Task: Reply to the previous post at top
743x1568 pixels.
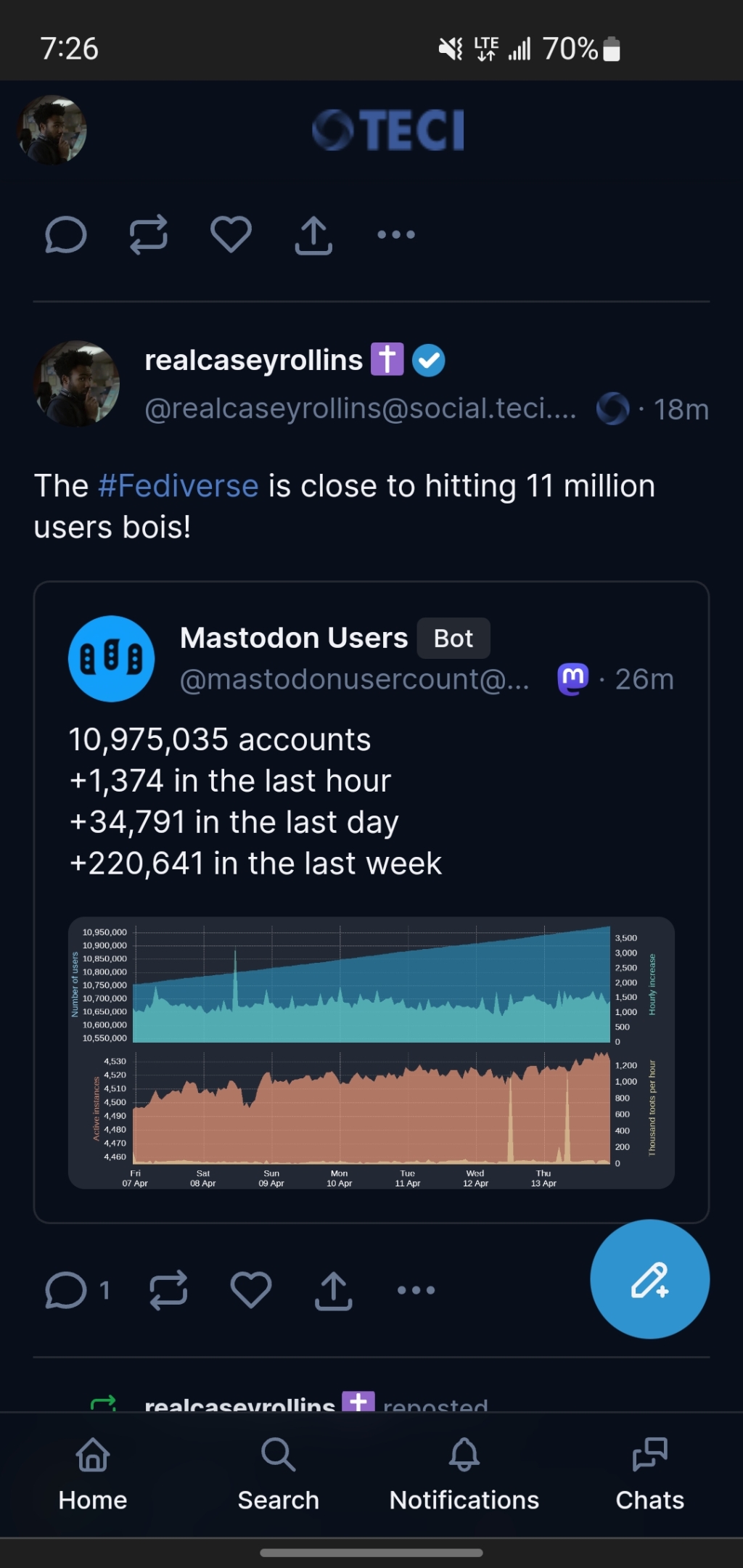Action: tap(66, 234)
